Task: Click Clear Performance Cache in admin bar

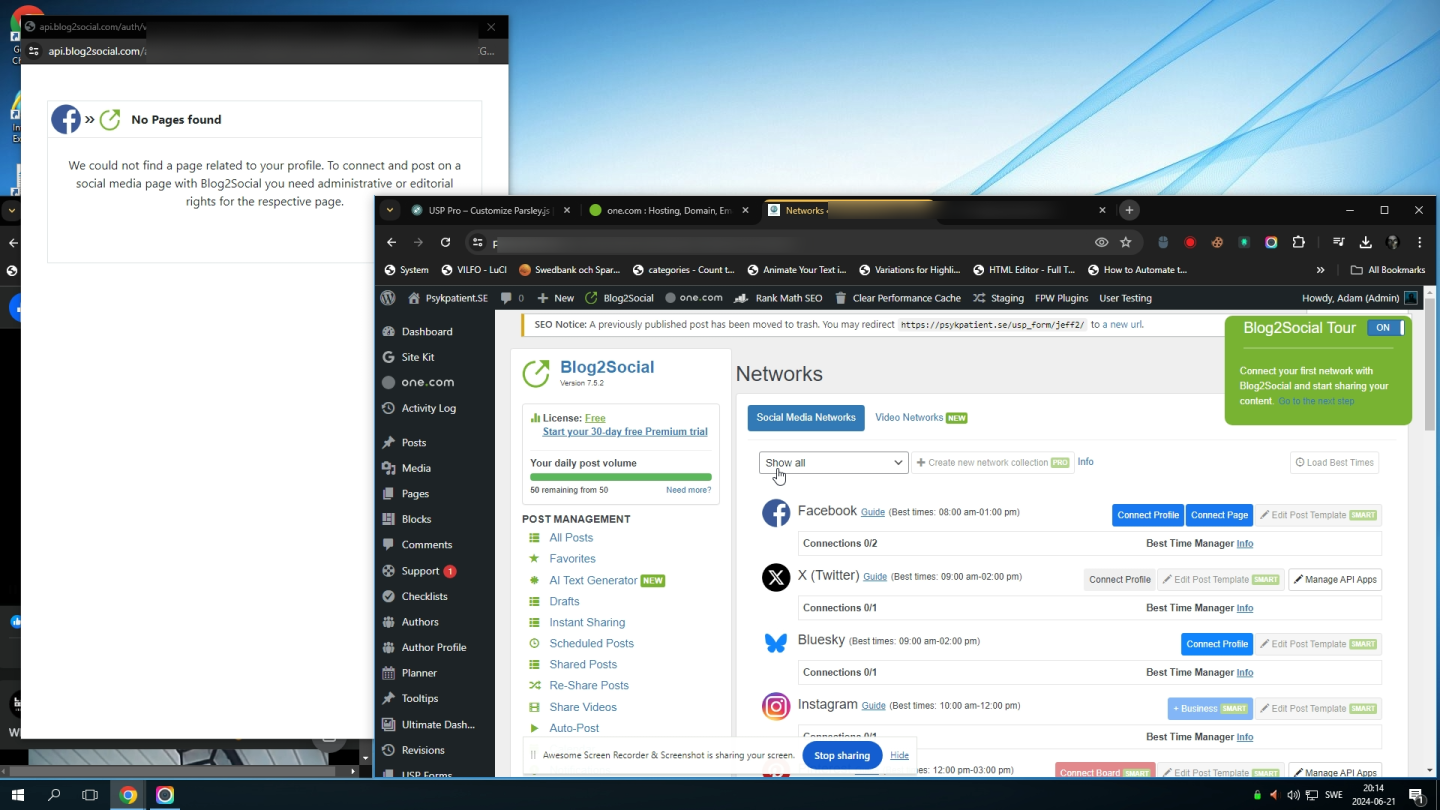Action: (x=897, y=298)
